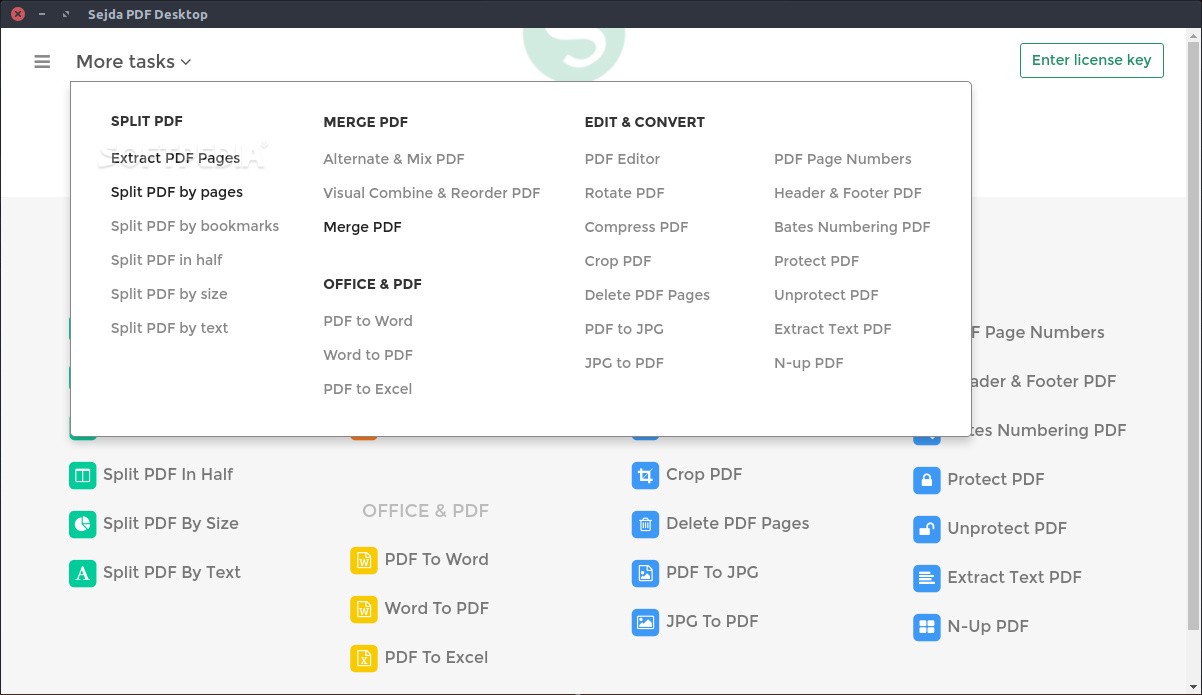
Task: Pick PDF to JPG in dropdown menu
Action: [x=624, y=329]
